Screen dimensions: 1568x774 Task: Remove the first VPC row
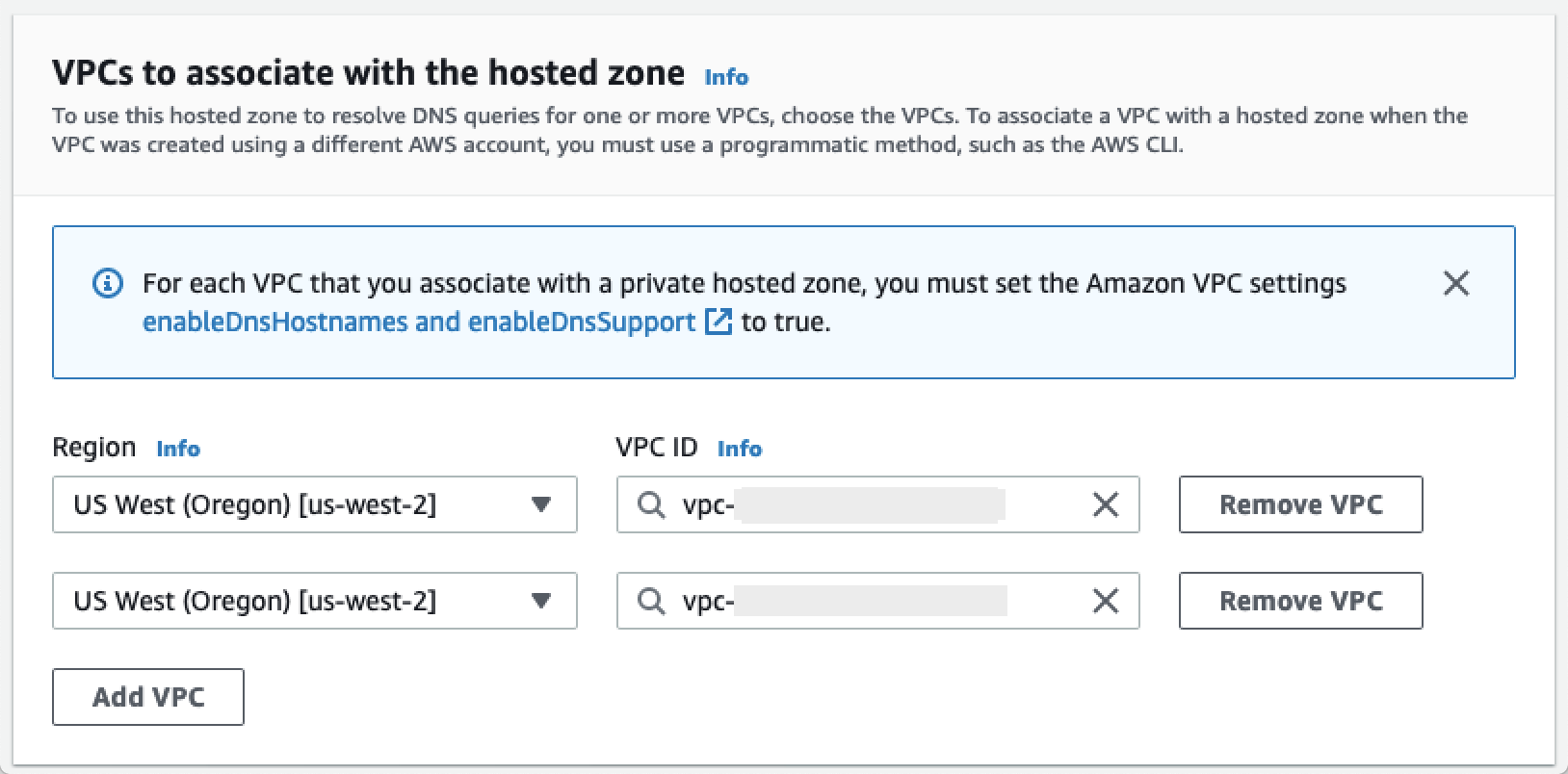point(1300,504)
